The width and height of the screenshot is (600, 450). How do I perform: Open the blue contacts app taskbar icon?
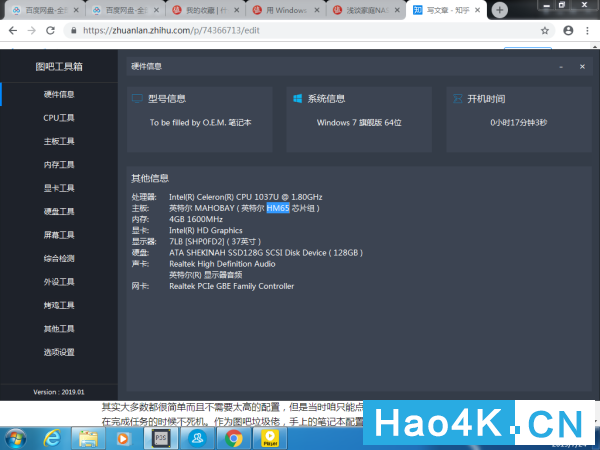pyautogui.click(x=197, y=439)
